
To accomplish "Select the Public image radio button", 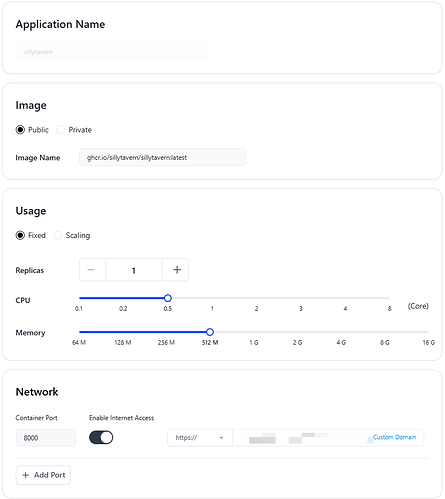I will [x=20, y=130].
